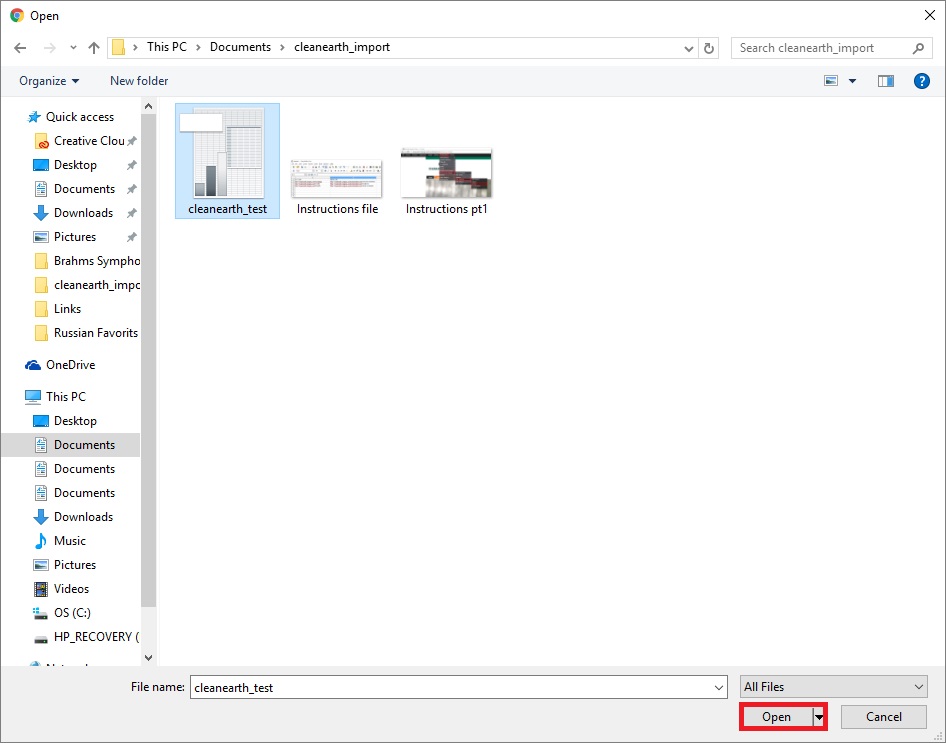
Task: Create a New folder
Action: click(139, 81)
